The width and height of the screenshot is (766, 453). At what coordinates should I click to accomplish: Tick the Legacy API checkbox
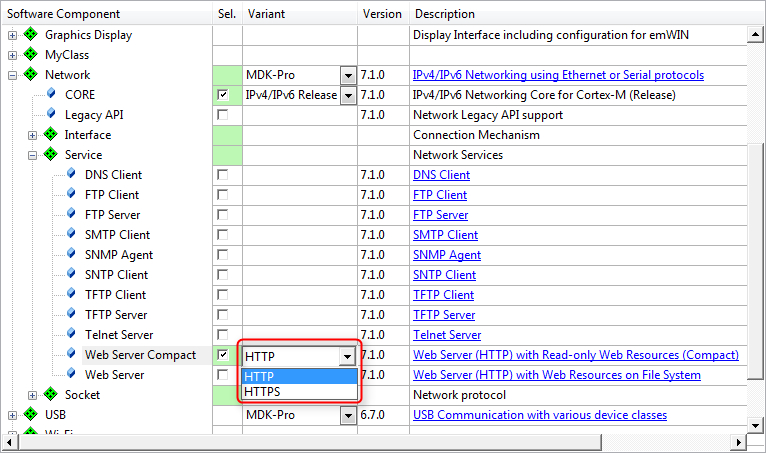pos(222,115)
